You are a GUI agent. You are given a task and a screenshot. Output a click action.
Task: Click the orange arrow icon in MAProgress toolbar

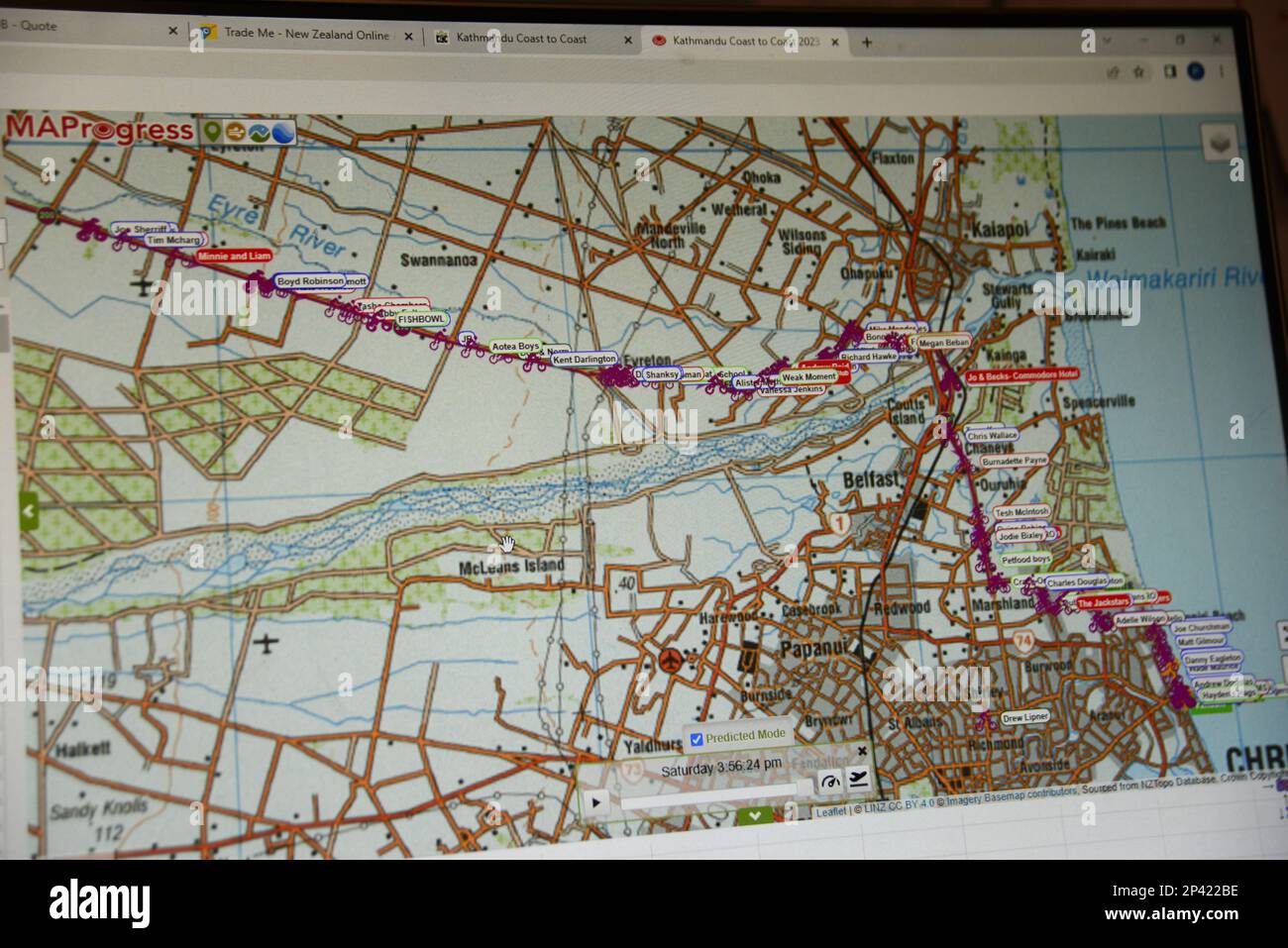tap(236, 132)
